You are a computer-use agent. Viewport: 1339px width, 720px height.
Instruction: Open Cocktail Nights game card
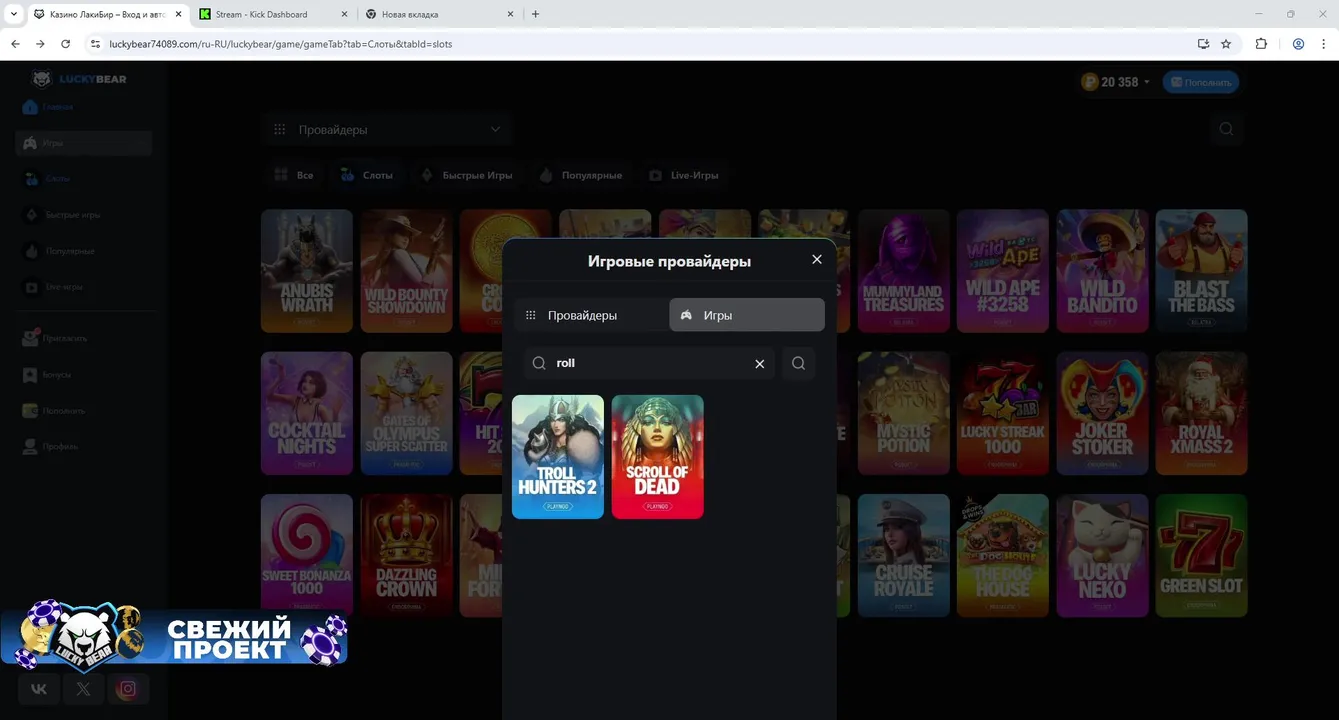(307, 412)
